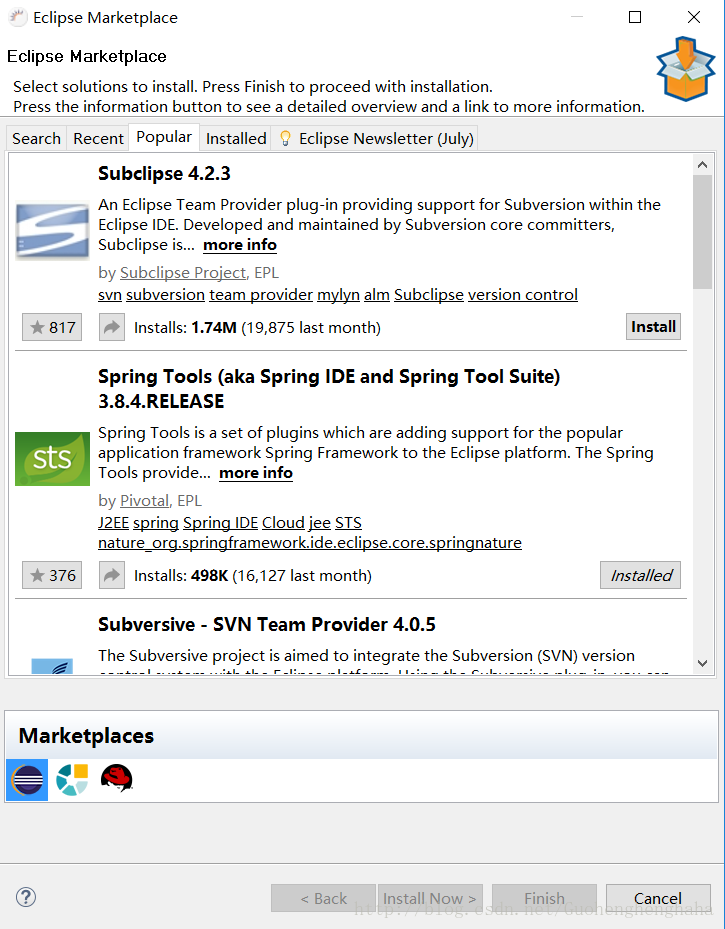Click the Marketplaces section header

(x=86, y=736)
